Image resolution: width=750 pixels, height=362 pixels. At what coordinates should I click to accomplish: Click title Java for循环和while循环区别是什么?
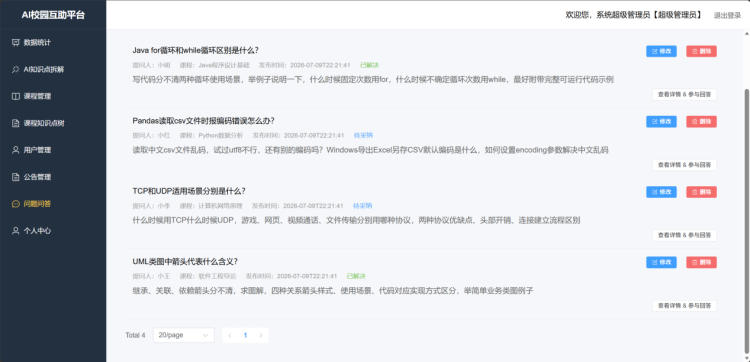click(196, 51)
